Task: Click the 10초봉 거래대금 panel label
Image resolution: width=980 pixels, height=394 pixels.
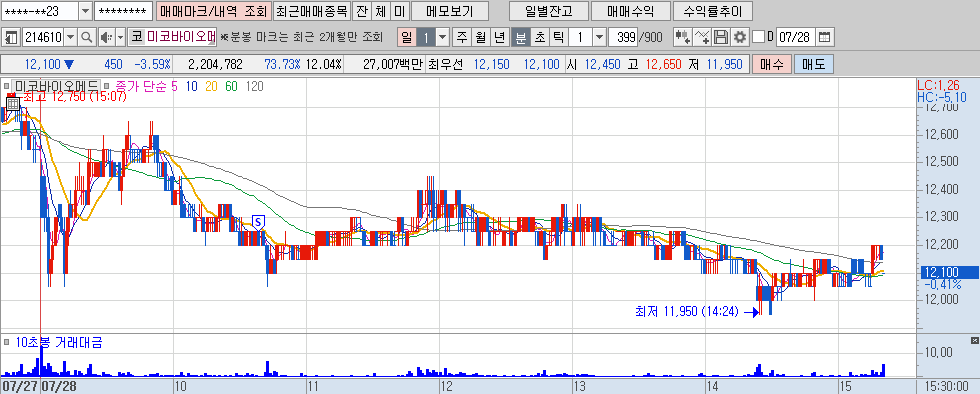Action: point(59,342)
